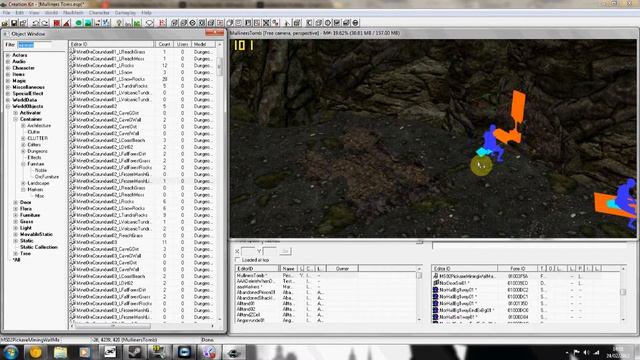Click the green chart toolbar icon

point(137,23)
